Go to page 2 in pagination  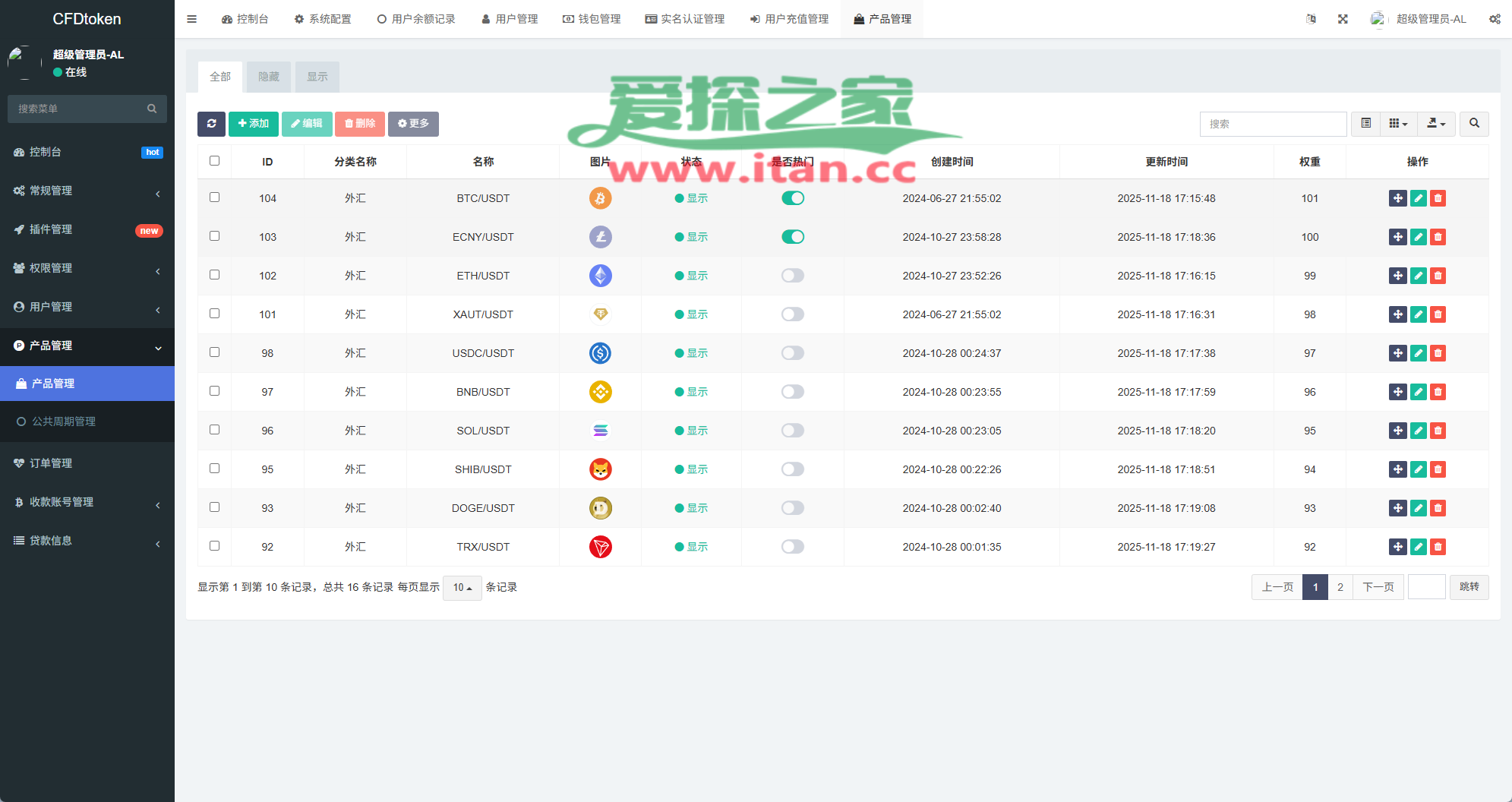point(1340,587)
